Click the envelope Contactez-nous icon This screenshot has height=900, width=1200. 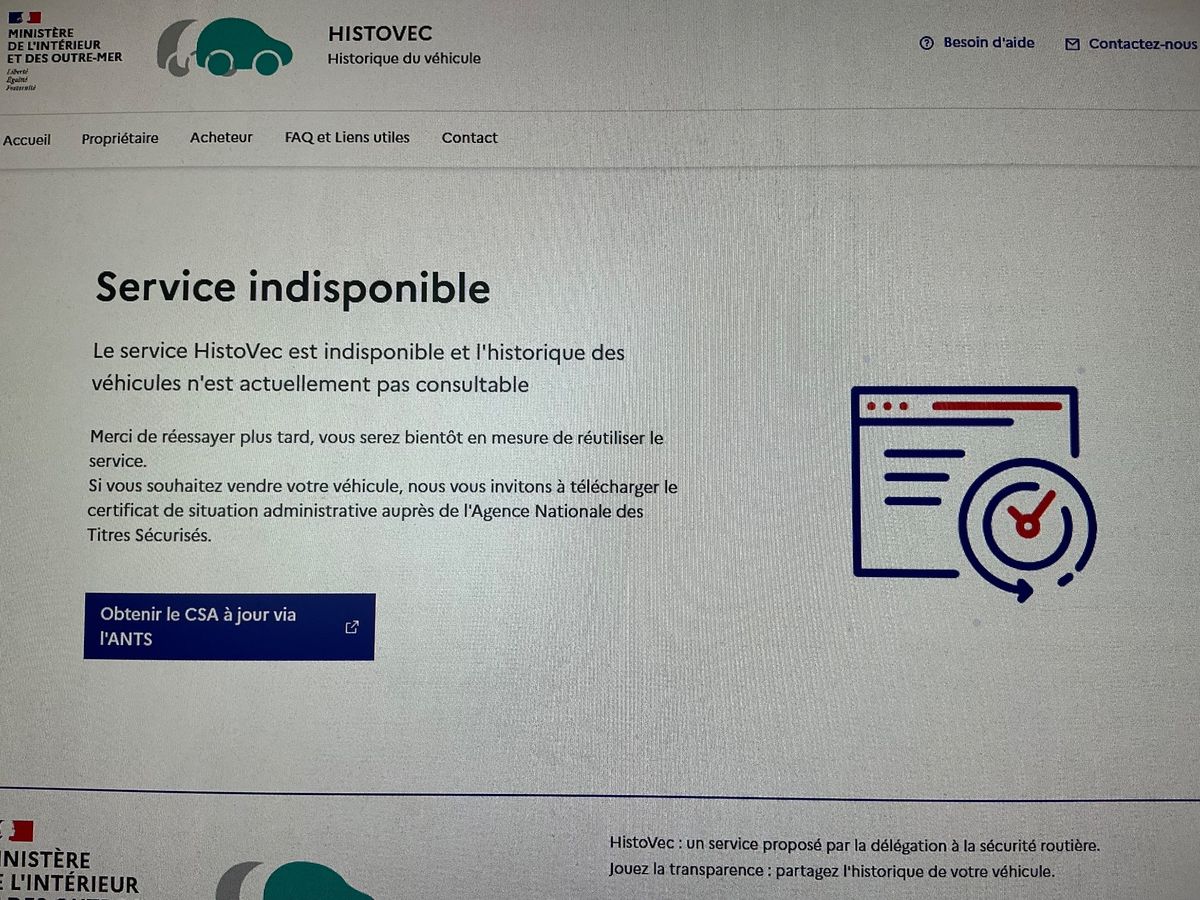(x=1072, y=44)
